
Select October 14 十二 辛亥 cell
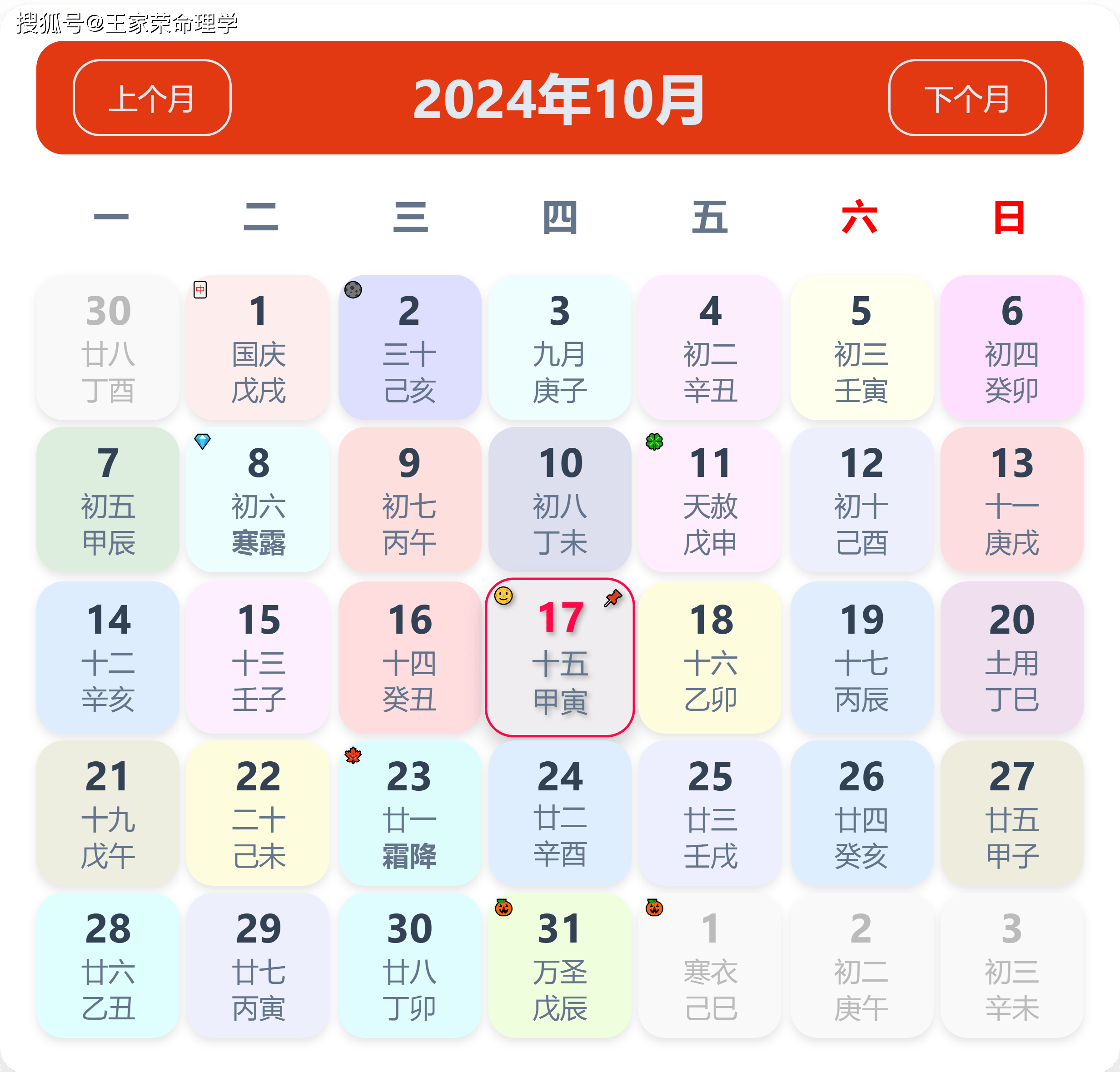(x=108, y=657)
